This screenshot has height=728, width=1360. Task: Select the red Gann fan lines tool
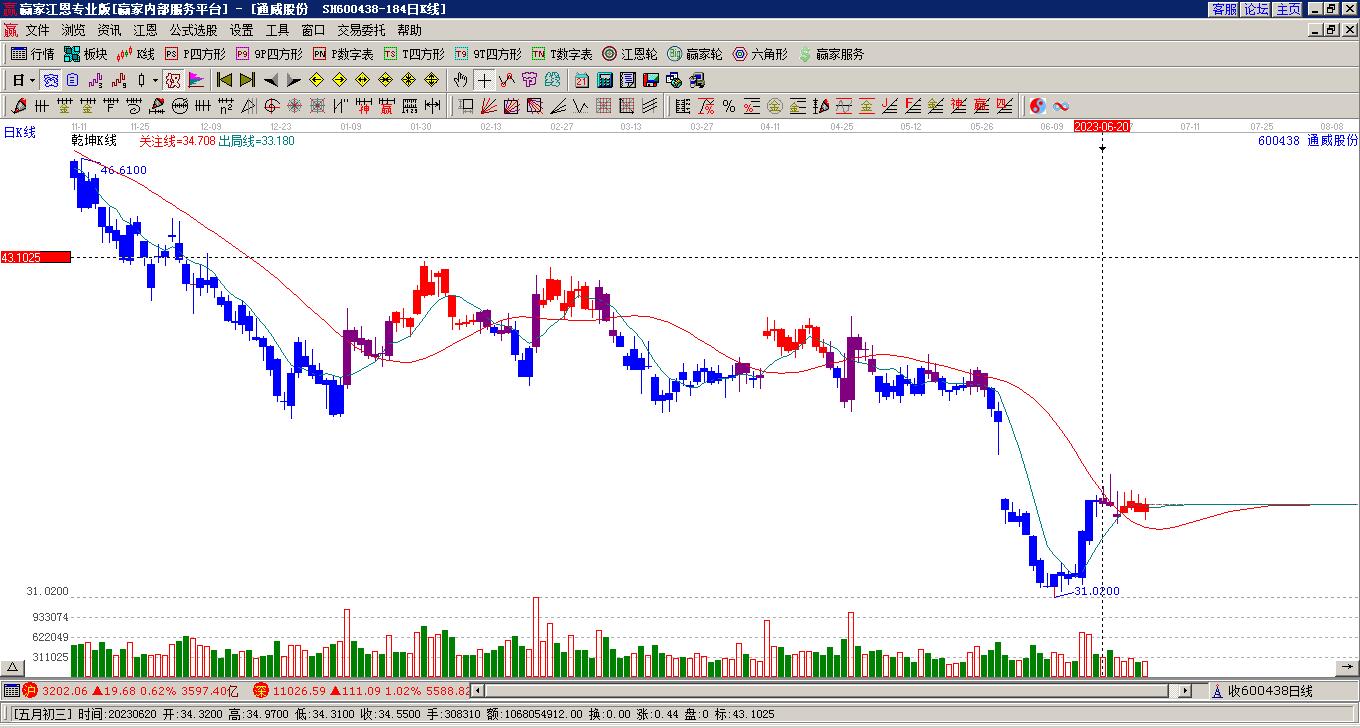pos(489,106)
